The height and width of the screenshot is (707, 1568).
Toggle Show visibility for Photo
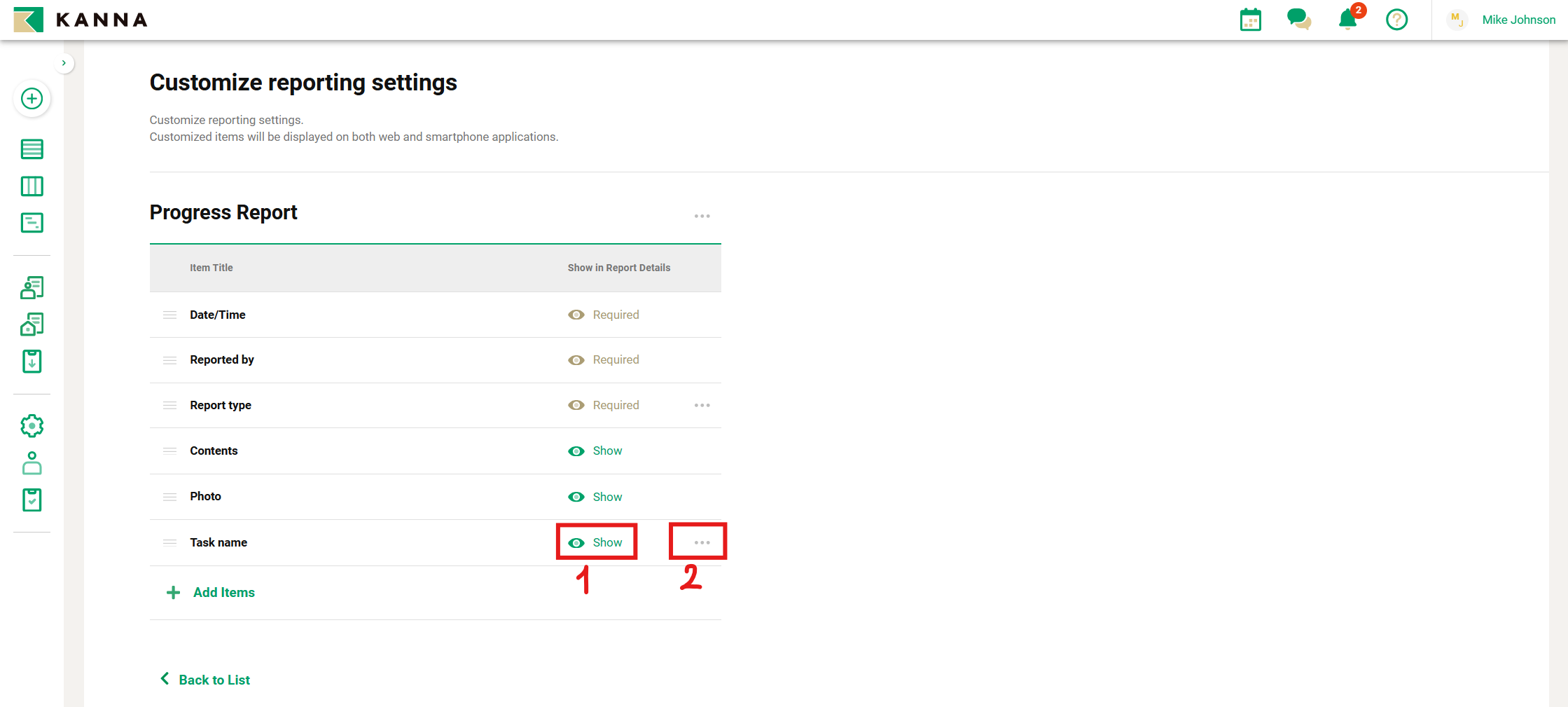[595, 497]
